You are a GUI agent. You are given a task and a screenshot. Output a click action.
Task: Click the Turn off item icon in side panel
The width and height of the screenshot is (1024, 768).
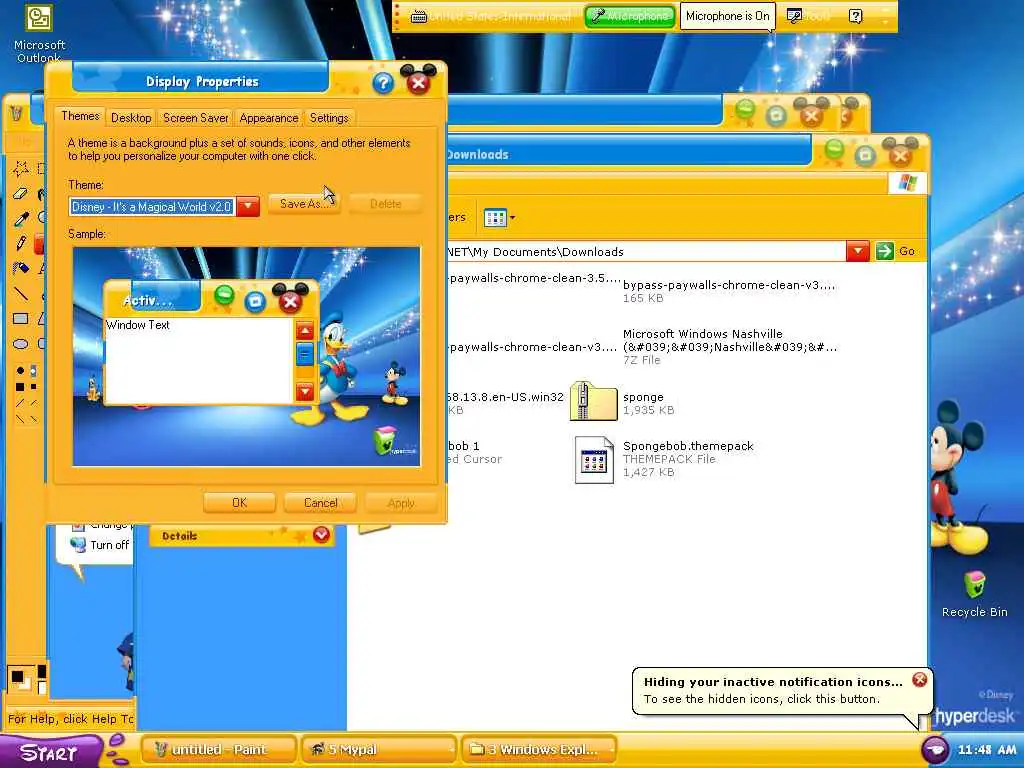tap(78, 545)
